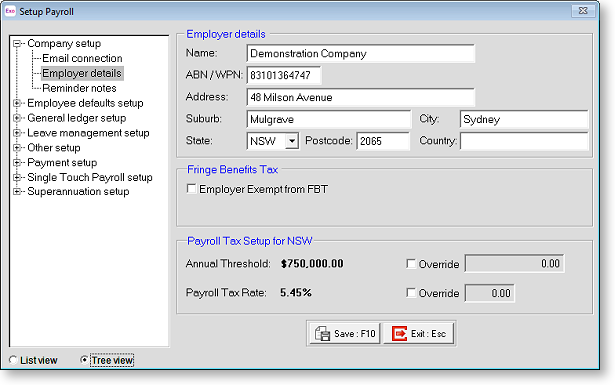The height and width of the screenshot is (385, 615).
Task: Click the empty Country field
Action: 524,141
